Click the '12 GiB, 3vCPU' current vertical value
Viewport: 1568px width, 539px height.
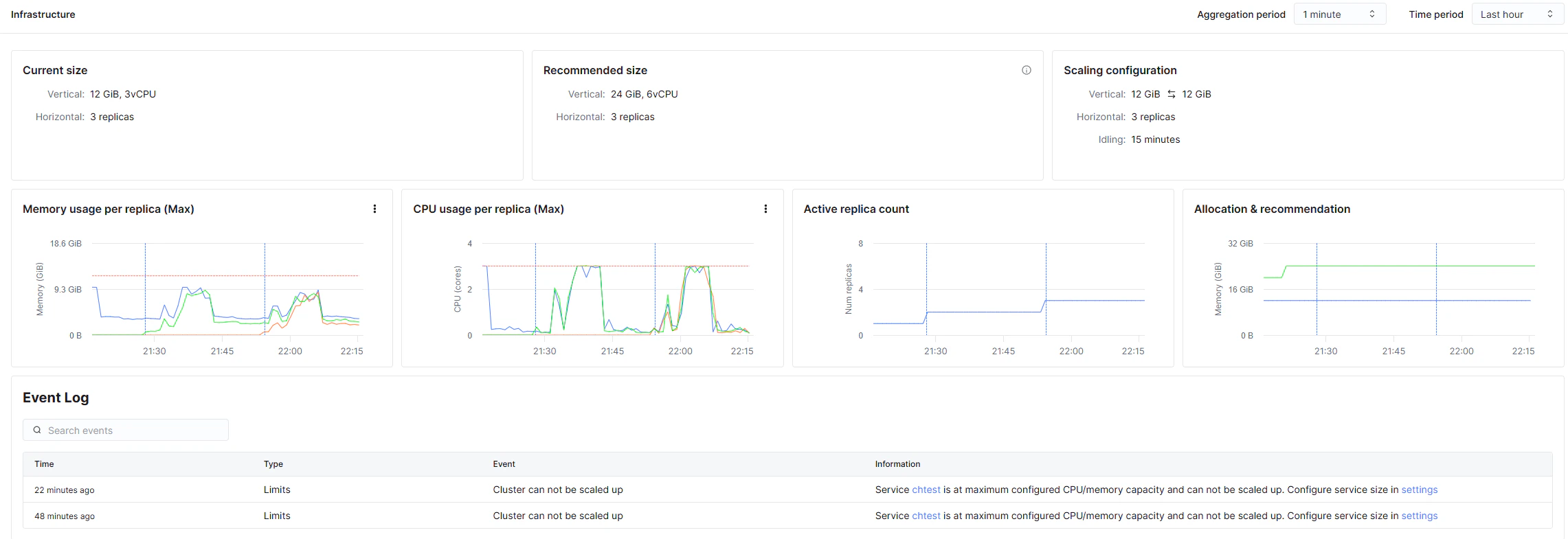tap(123, 94)
